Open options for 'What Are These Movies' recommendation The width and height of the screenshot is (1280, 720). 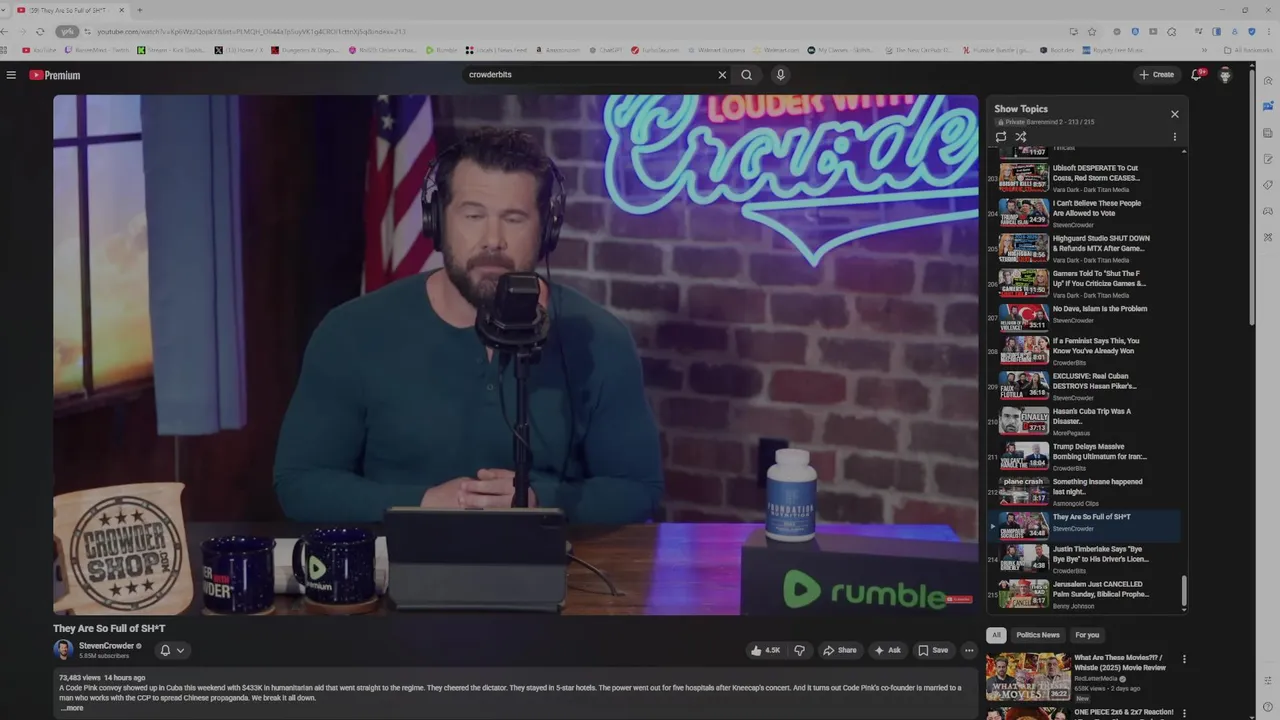pyautogui.click(x=1184, y=660)
